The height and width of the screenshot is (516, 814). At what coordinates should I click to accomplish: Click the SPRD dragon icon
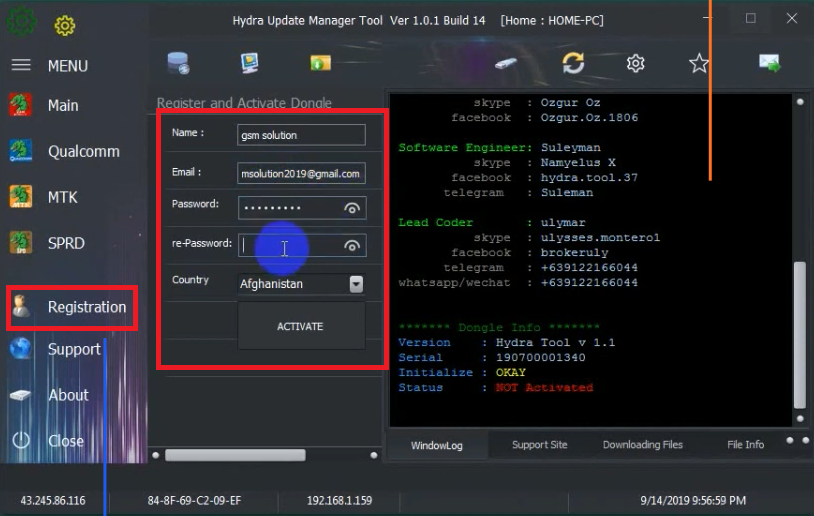(x=20, y=242)
